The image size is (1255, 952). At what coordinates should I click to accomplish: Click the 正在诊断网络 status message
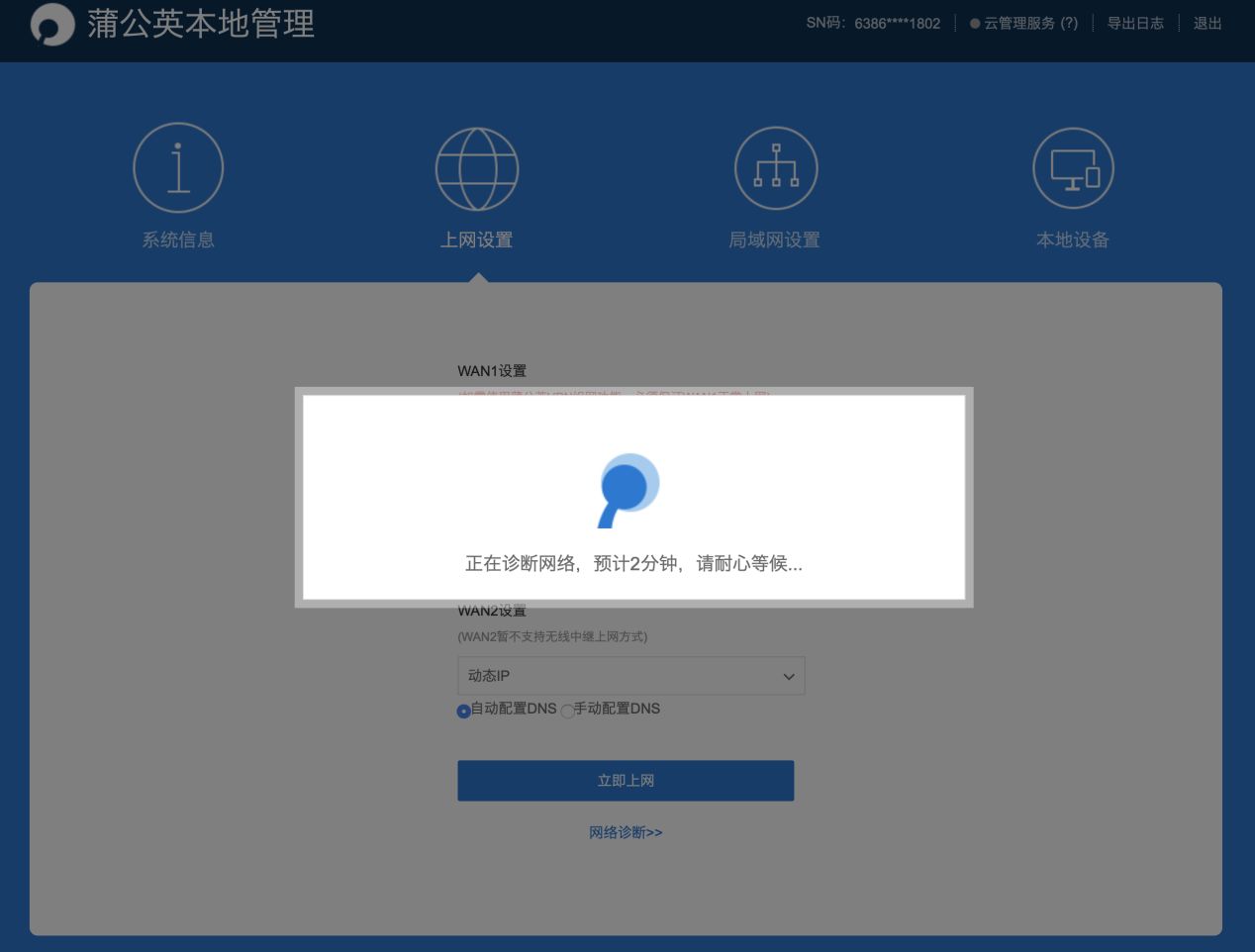(633, 563)
